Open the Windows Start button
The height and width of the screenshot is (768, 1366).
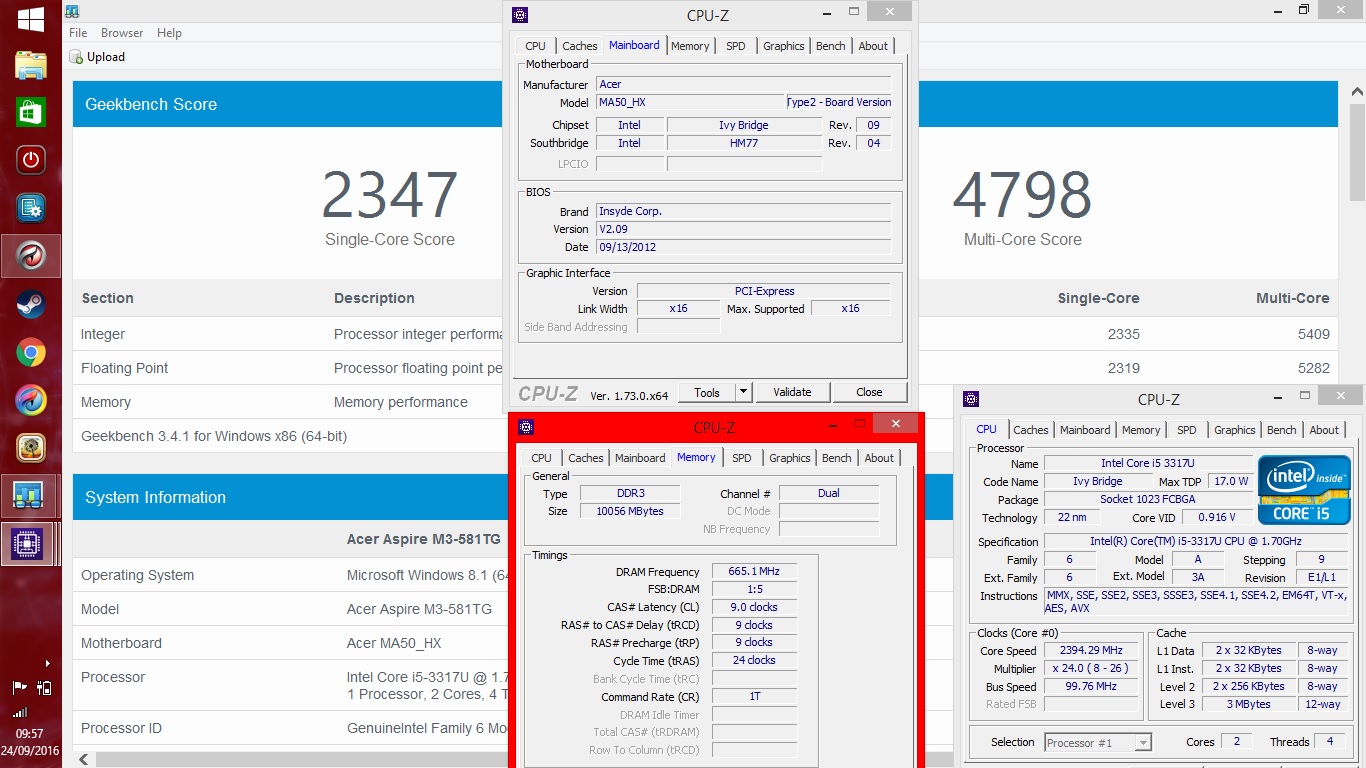30,19
